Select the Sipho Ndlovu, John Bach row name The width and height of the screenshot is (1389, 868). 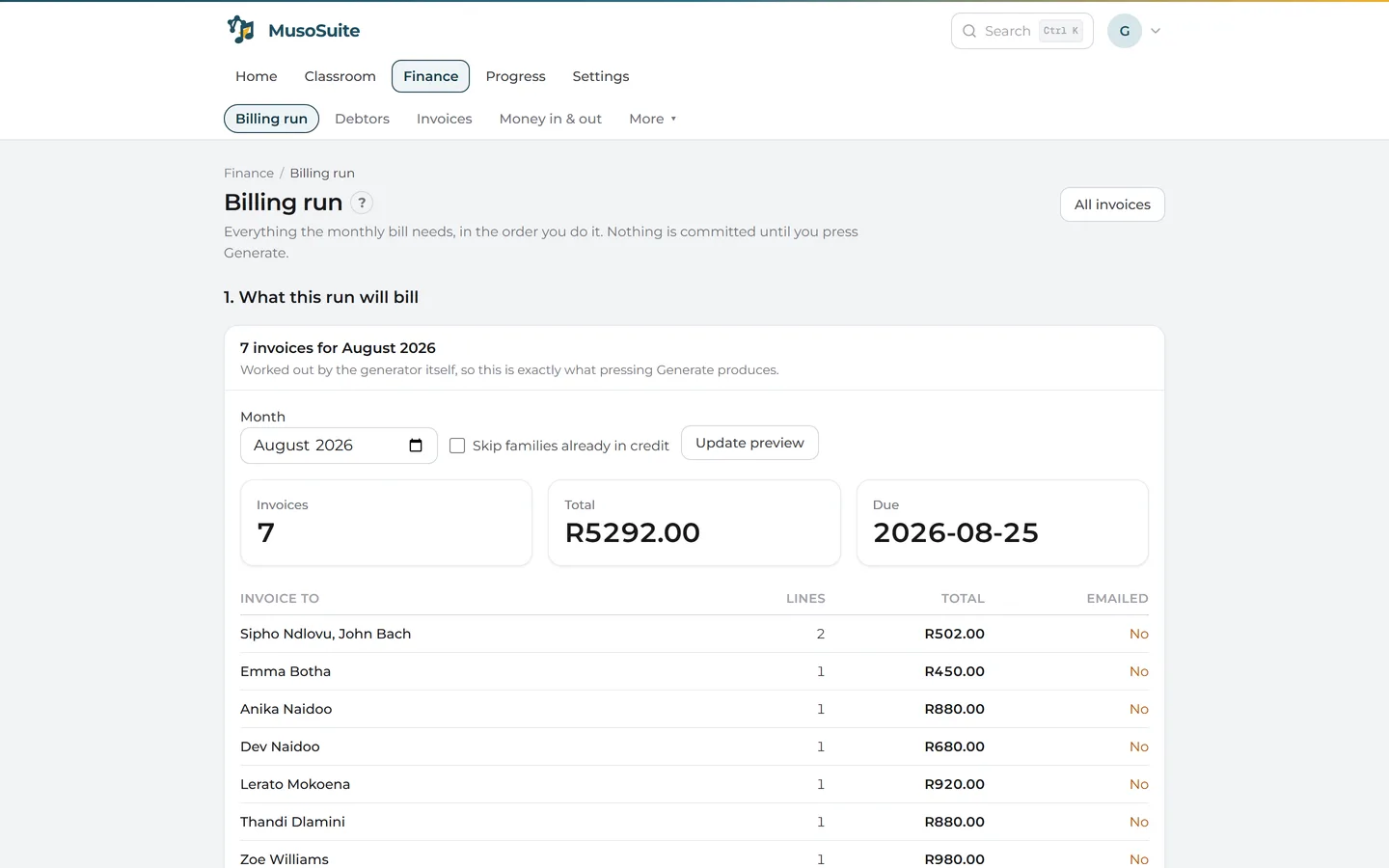326,634
